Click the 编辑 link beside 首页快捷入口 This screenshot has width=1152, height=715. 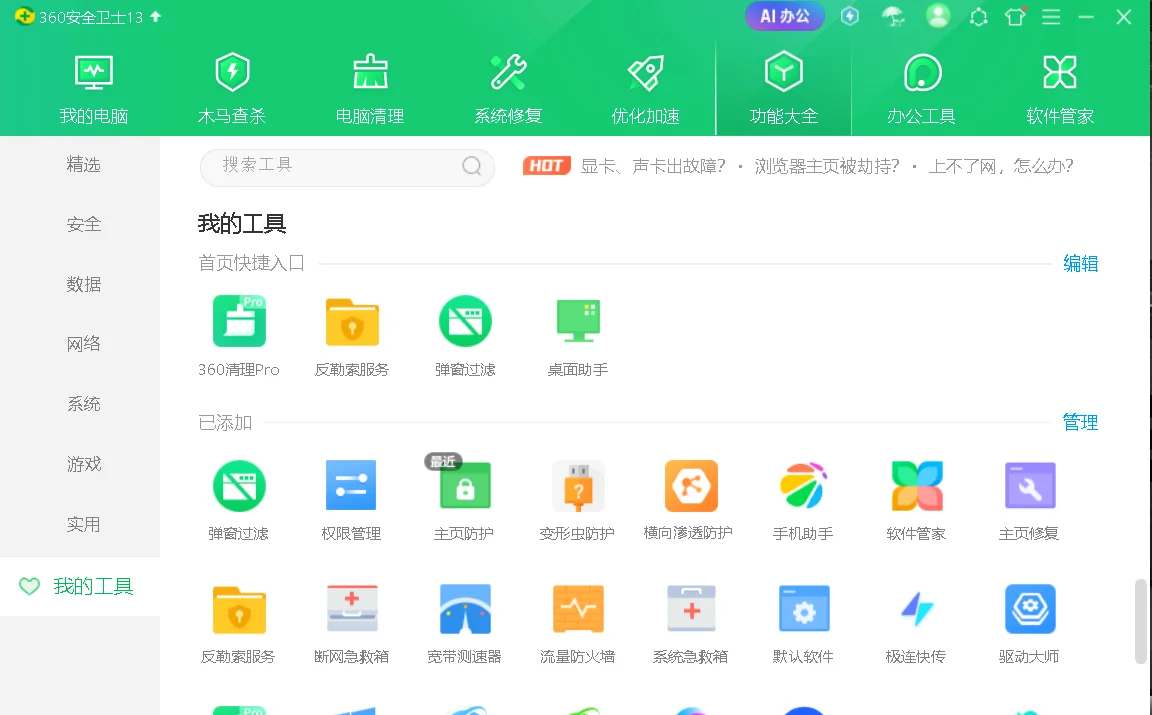pos(1081,263)
